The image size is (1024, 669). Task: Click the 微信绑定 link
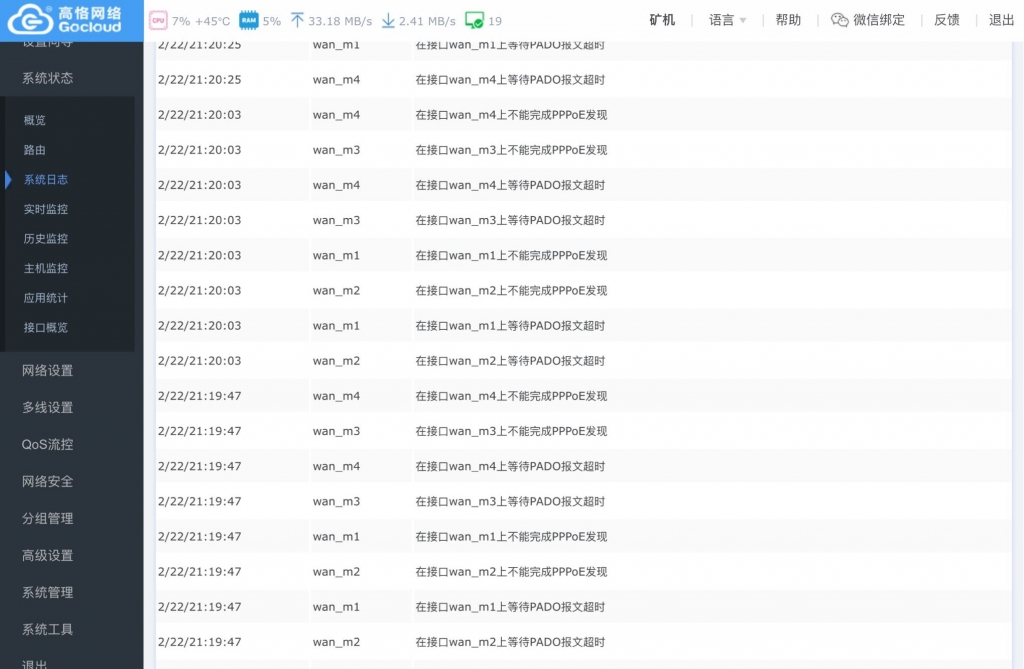click(x=879, y=20)
